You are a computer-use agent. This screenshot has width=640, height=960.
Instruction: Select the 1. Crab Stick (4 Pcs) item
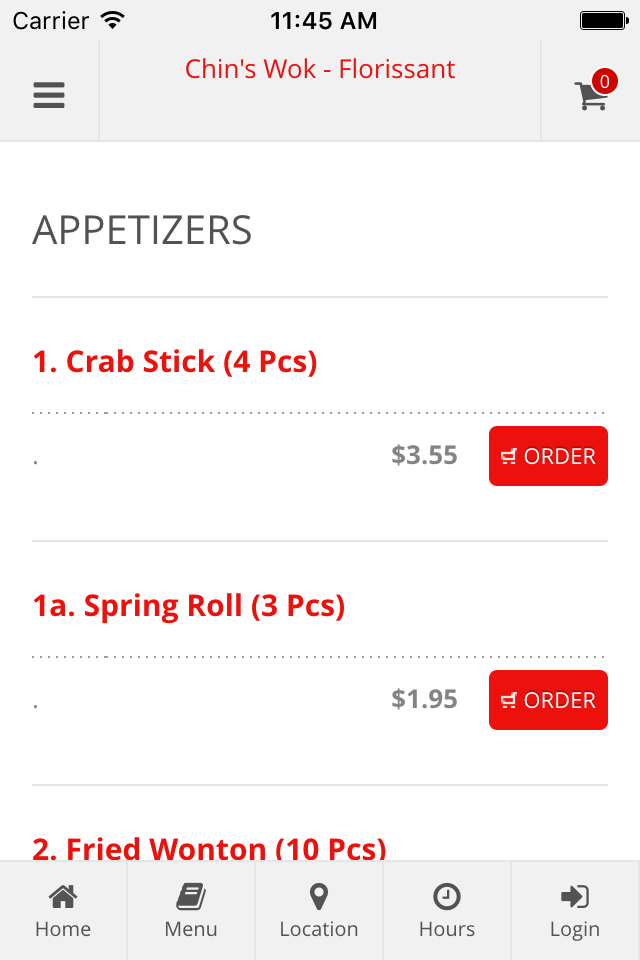pyautogui.click(x=175, y=361)
